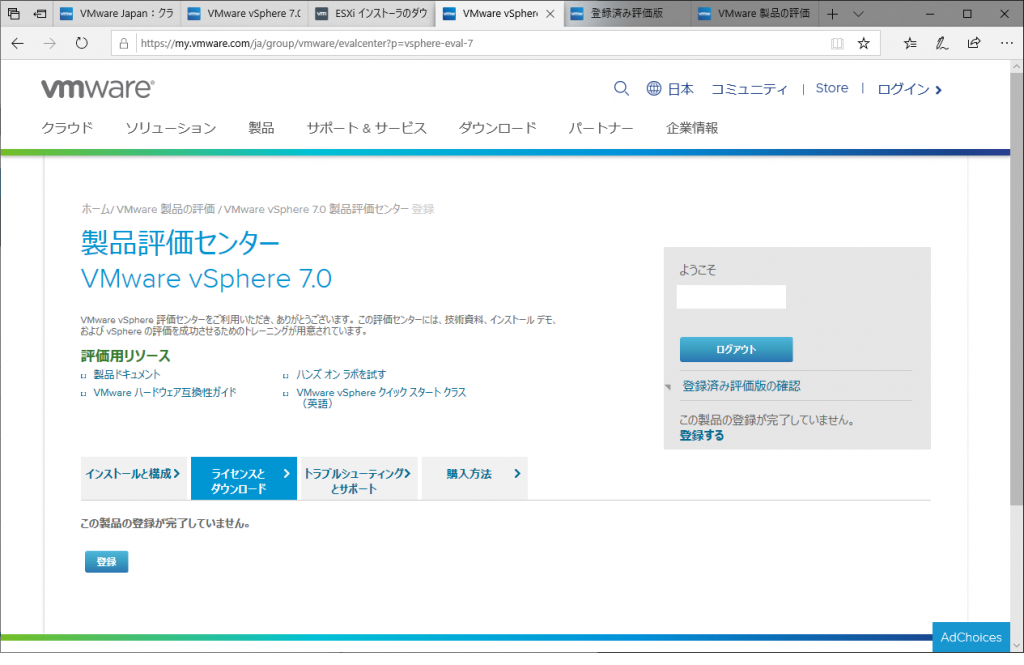Open the ソリューション menu
This screenshot has width=1024, height=665.
171,128
